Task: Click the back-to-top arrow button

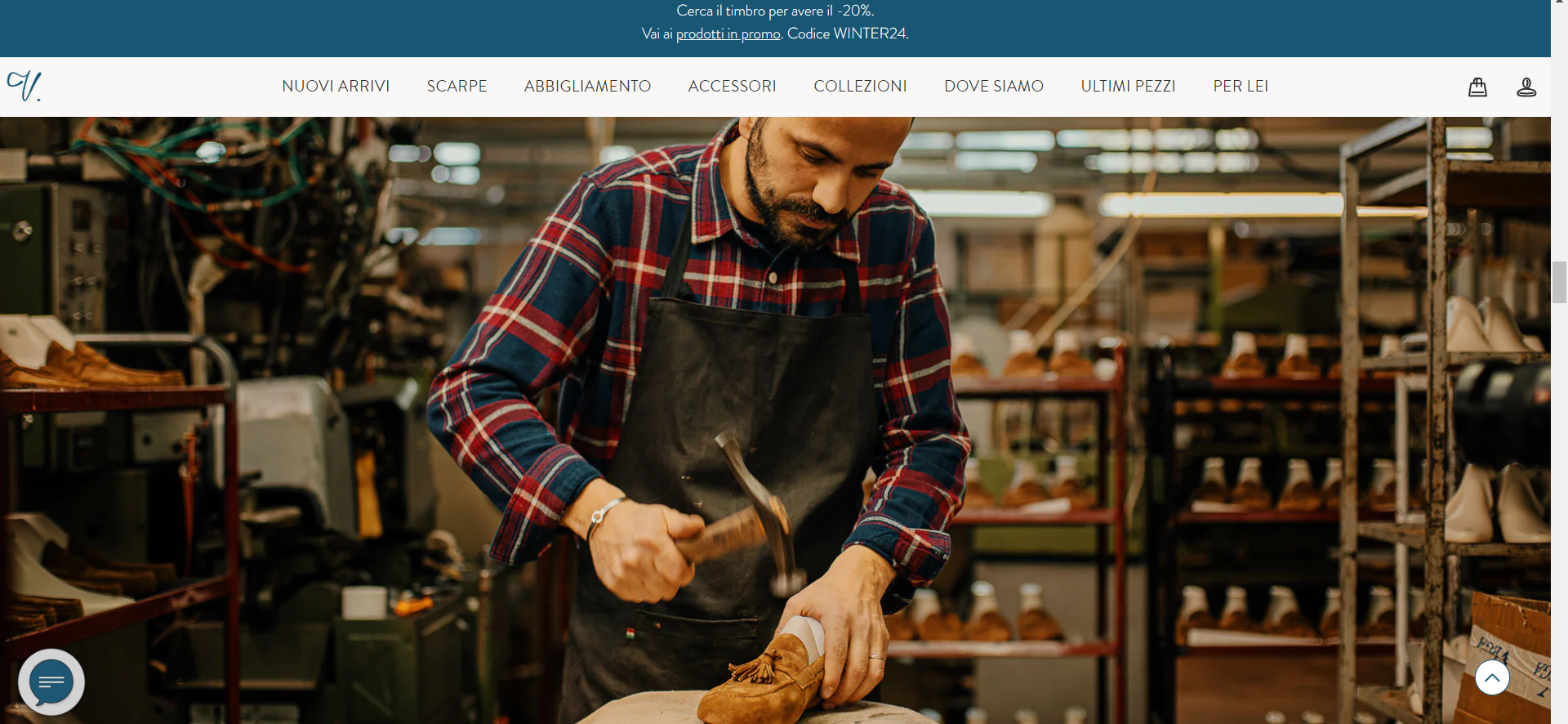Action: 1492,677
